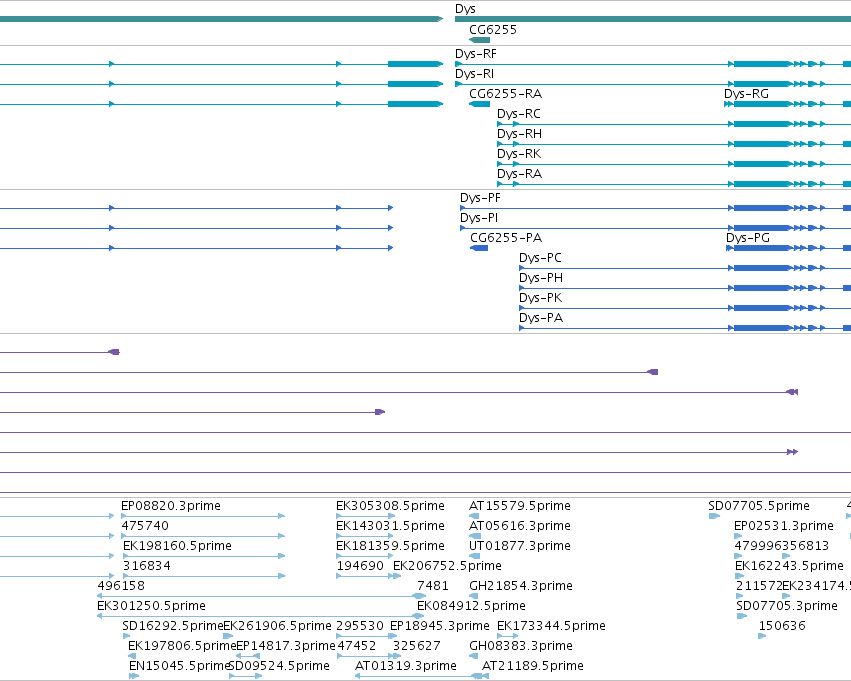The width and height of the screenshot is (851, 681).
Task: Click the SD09524.5prime EST label
Action: 280,667
